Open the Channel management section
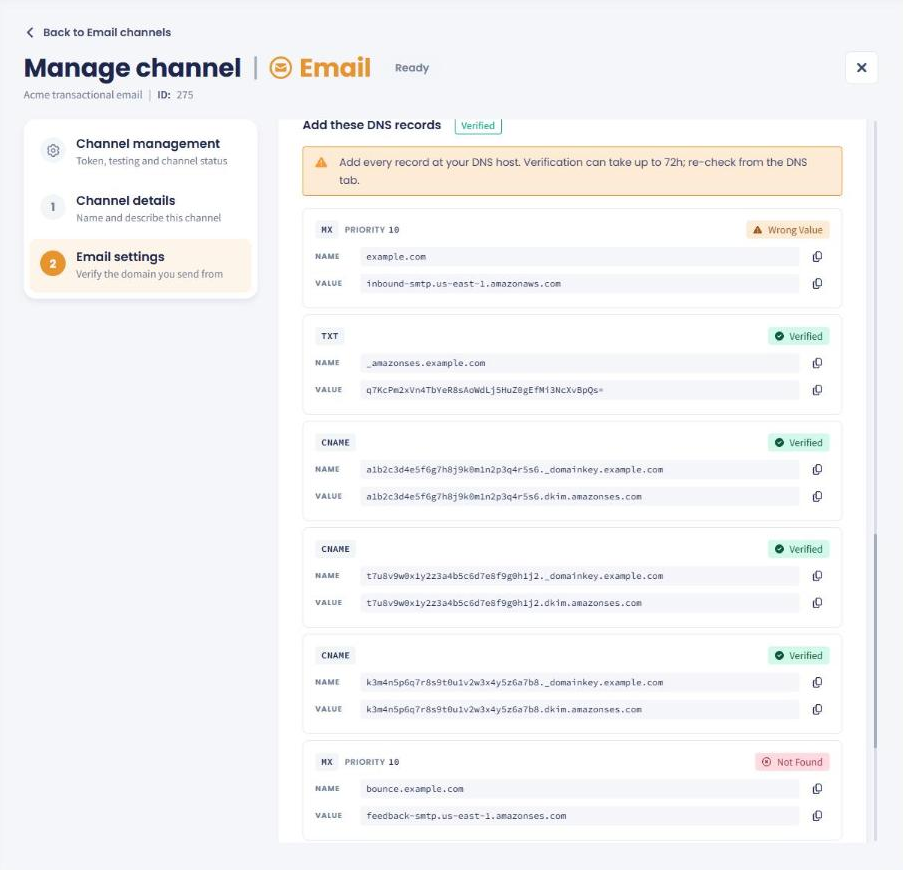 [x=141, y=151]
